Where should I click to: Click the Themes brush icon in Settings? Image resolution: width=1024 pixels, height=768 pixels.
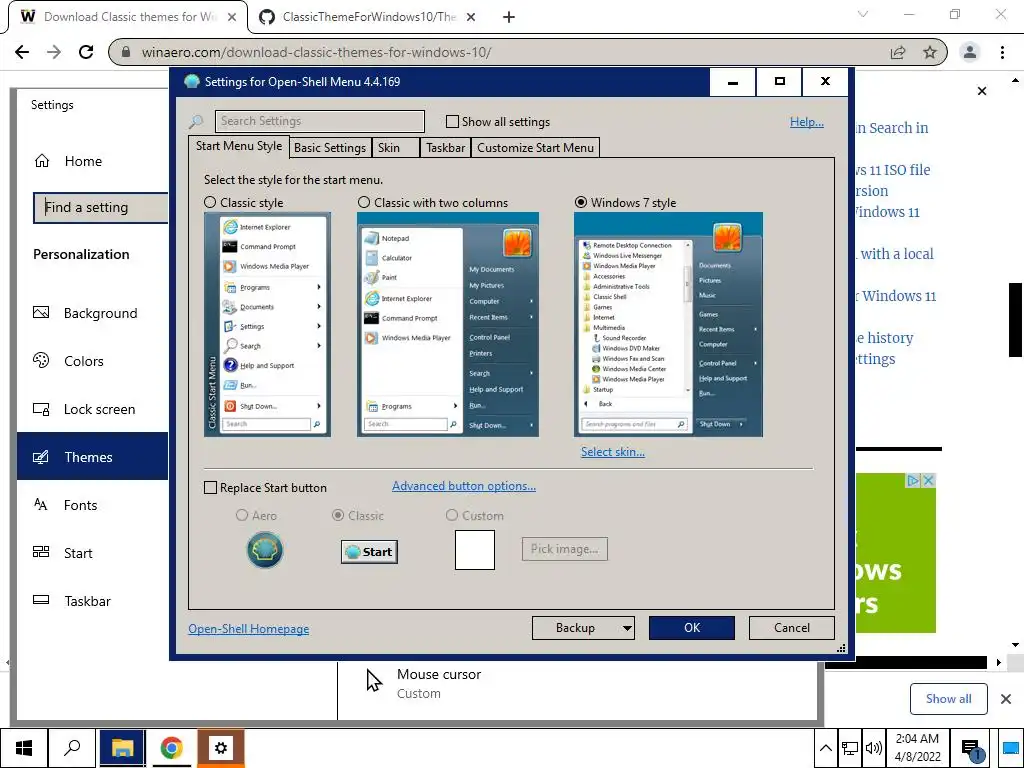pos(40,456)
